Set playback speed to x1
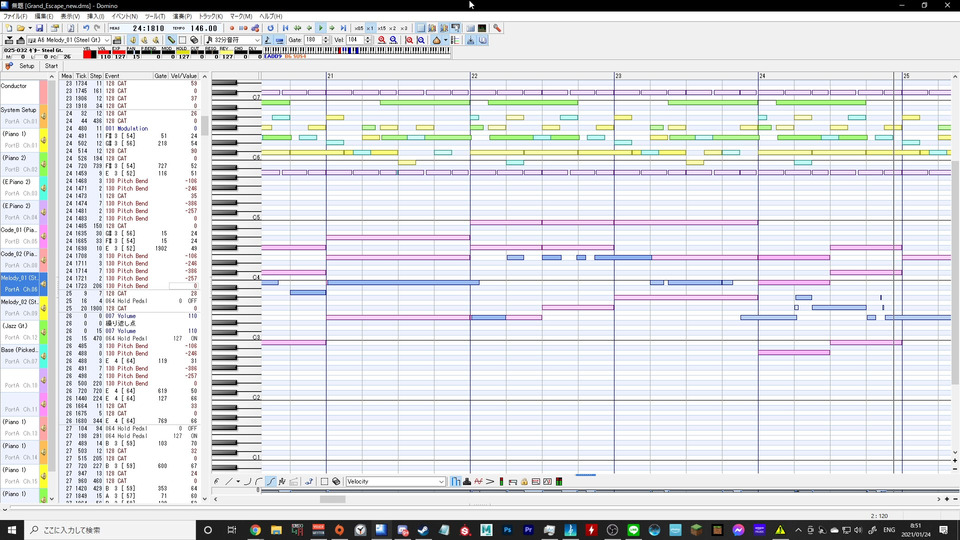Viewport: 960px width, 540px height. pos(370,28)
